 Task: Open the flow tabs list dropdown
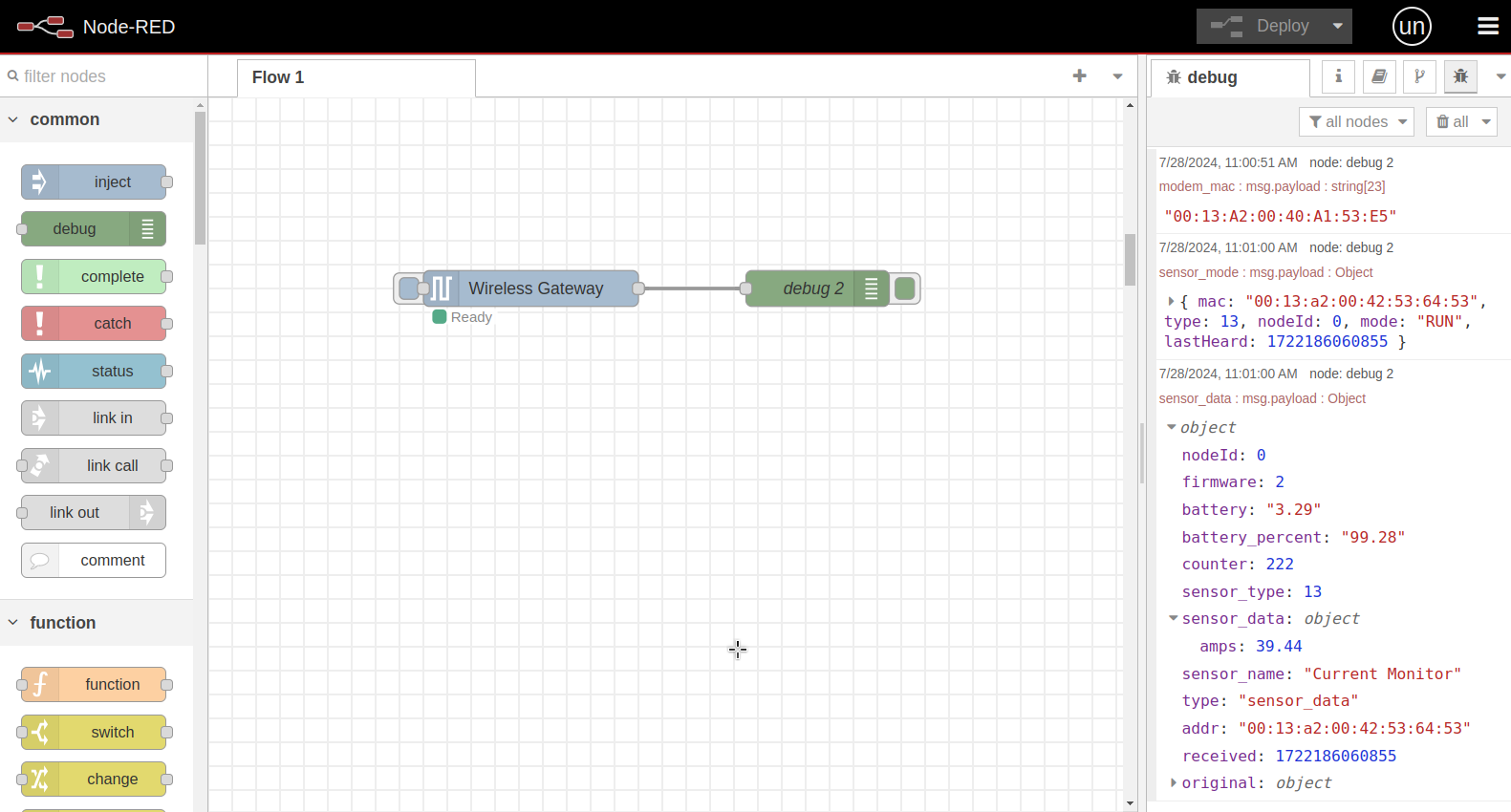point(1117,76)
